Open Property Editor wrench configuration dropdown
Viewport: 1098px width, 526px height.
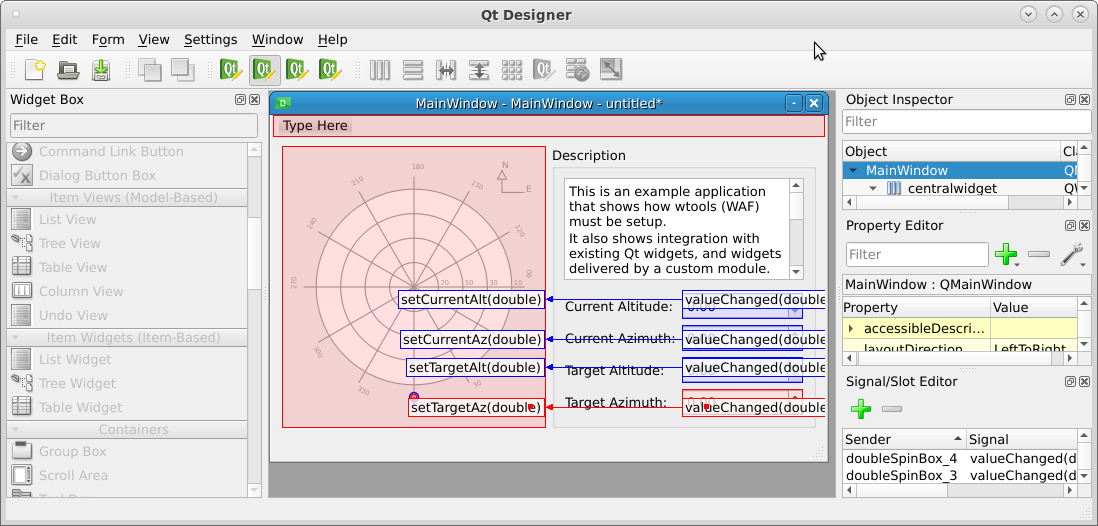tap(1072, 255)
